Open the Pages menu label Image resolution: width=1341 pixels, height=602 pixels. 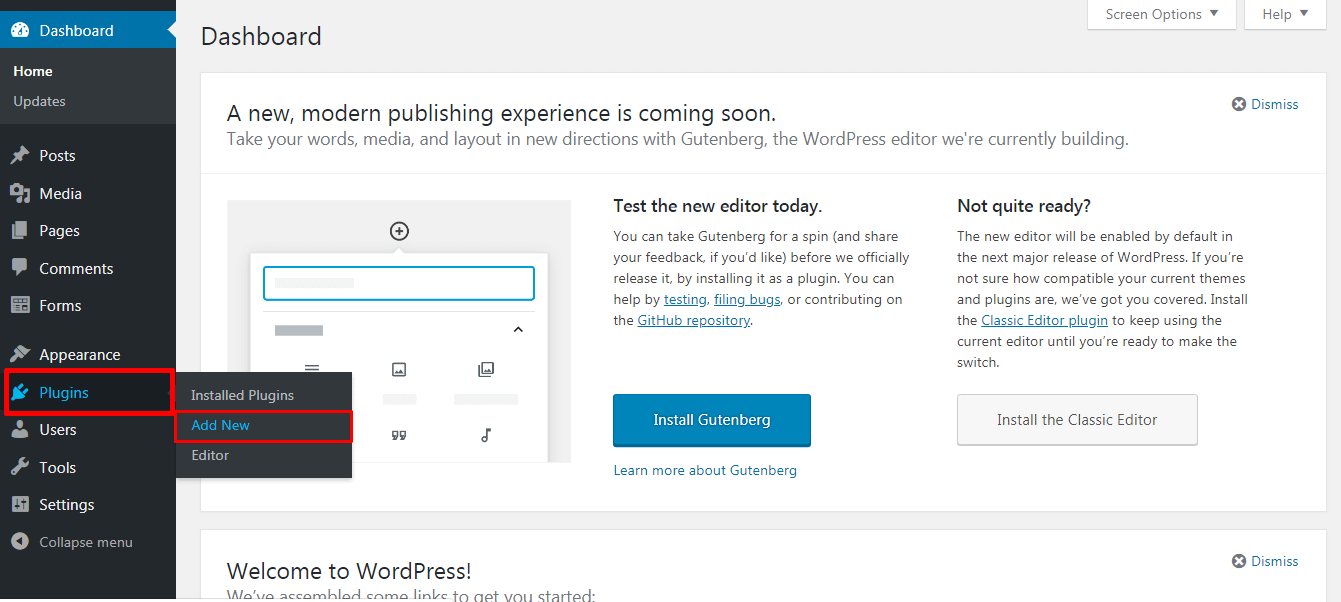pos(59,231)
